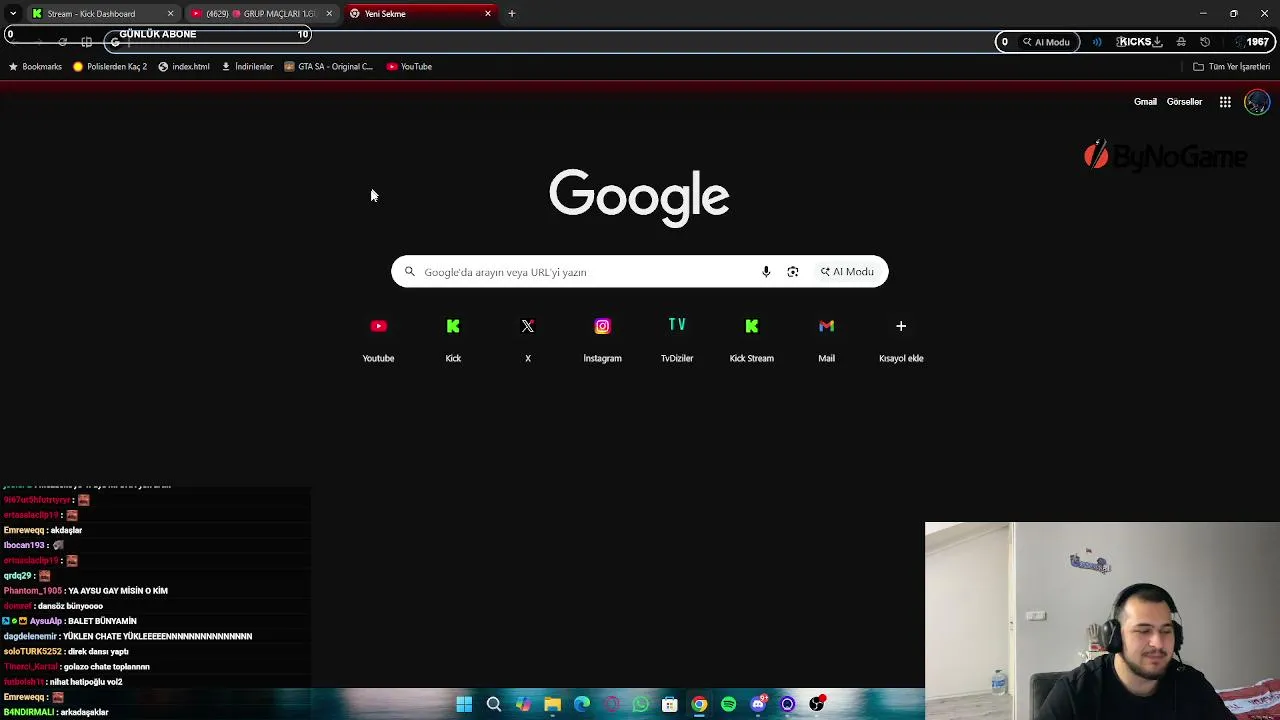Click AI Modu in the search box
Viewport: 1280px width, 720px height.
pyautogui.click(x=847, y=272)
